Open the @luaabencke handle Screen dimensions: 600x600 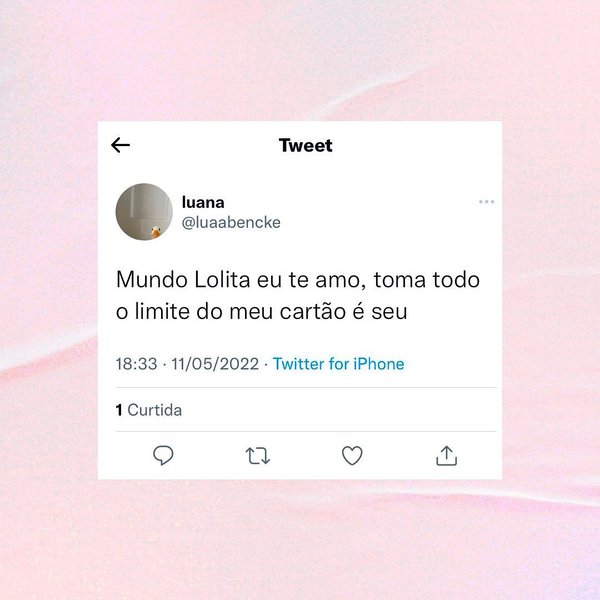(x=231, y=222)
